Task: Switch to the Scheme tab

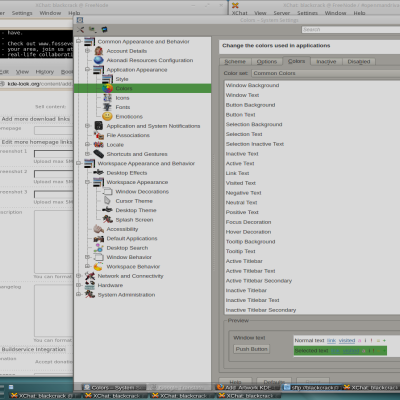Action: [x=235, y=62]
